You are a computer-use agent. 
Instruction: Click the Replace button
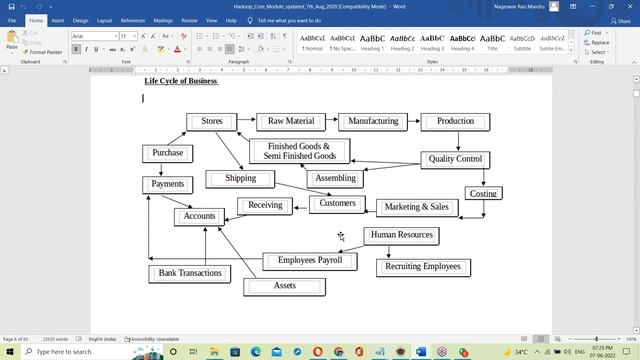coord(597,42)
